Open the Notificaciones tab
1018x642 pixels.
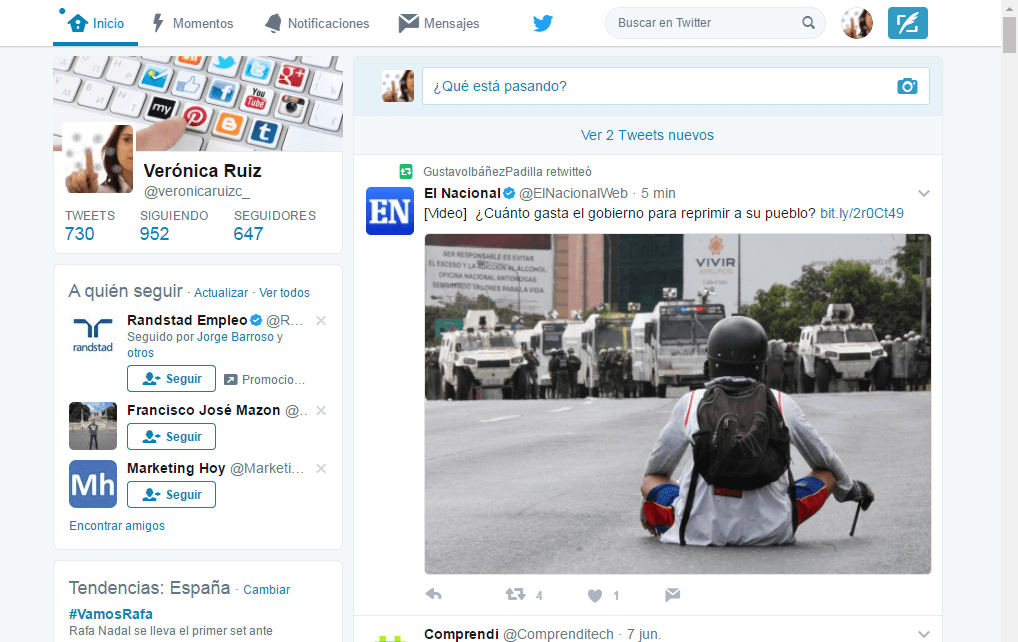tap(317, 23)
